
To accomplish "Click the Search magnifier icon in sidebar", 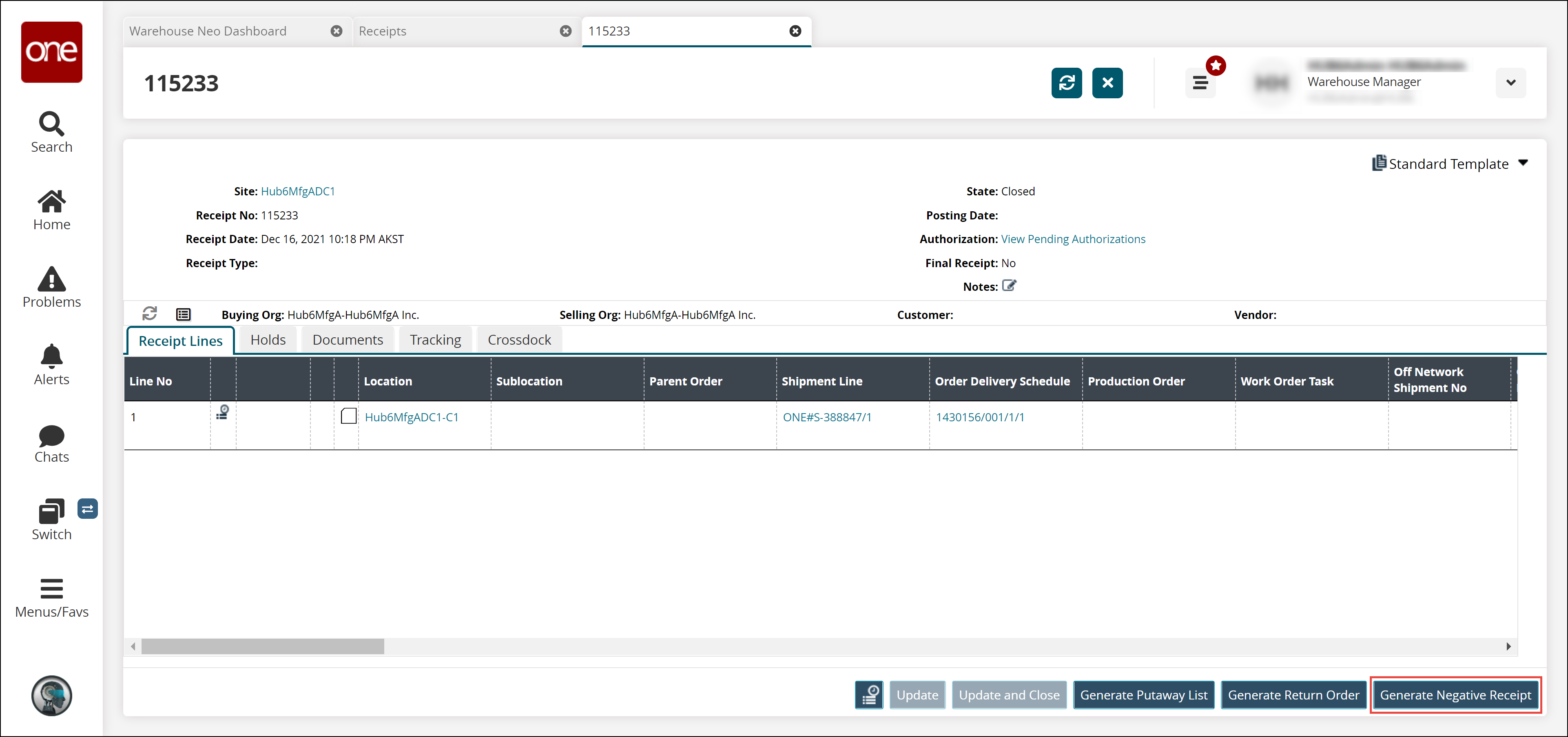I will coord(51,124).
